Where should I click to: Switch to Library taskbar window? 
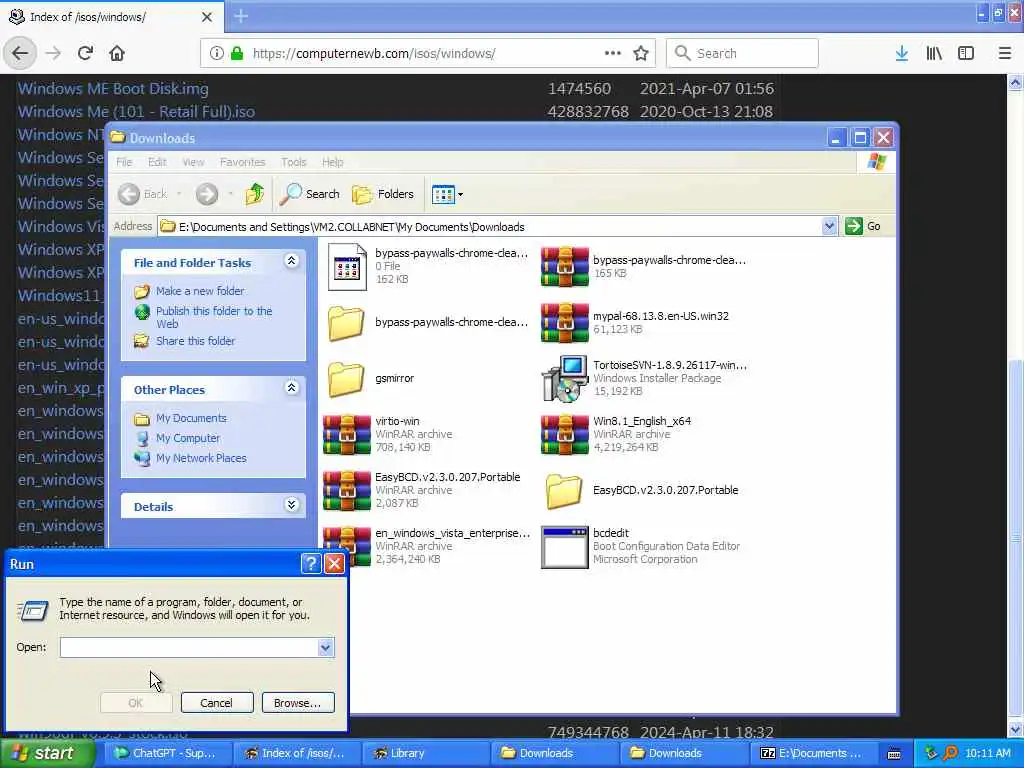click(x=426, y=753)
